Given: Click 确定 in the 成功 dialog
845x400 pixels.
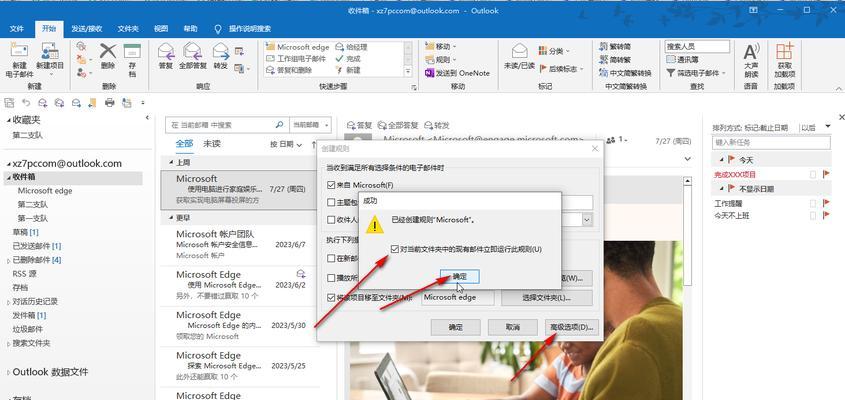Looking at the screenshot, I should tap(460, 276).
